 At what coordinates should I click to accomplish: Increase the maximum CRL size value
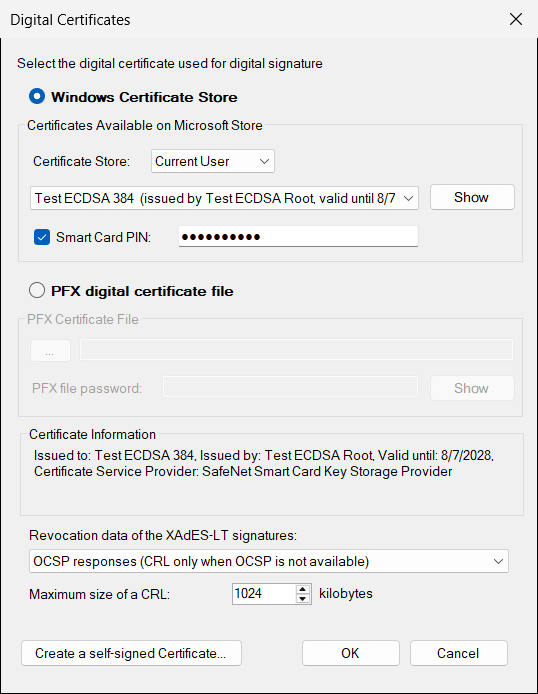tap(303, 589)
